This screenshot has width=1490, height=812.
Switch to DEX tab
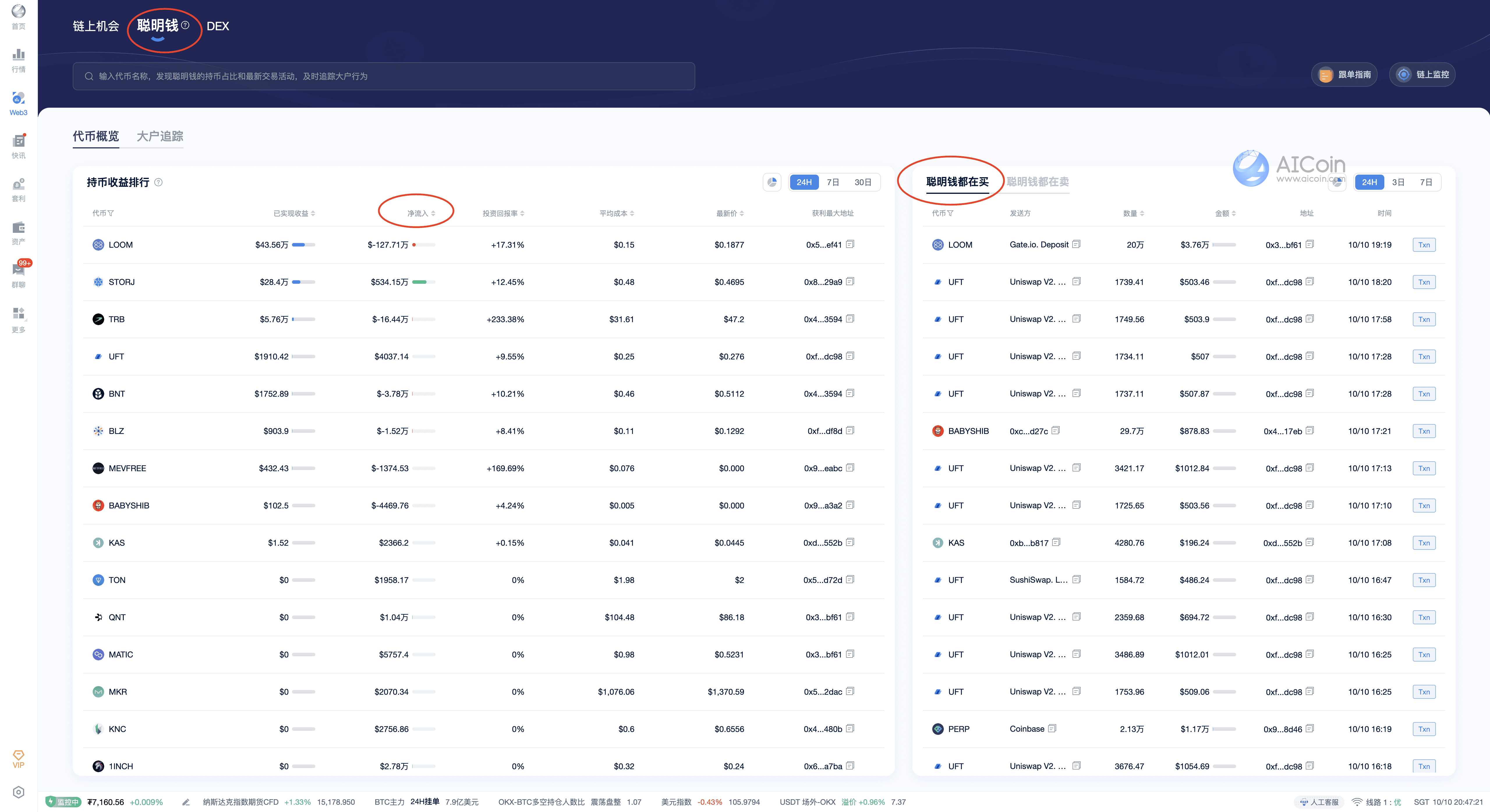tap(218, 26)
